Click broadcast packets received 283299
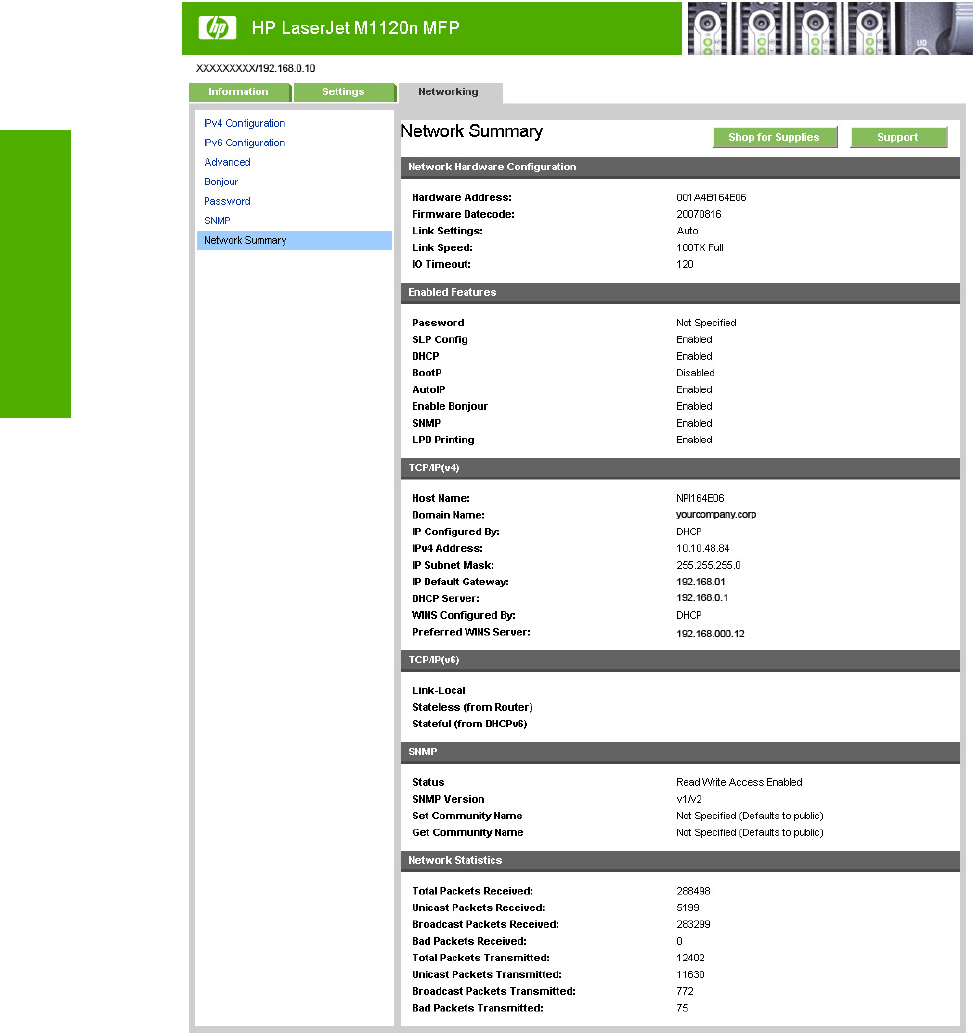Screen dimensions: 974x1036 click(693, 924)
